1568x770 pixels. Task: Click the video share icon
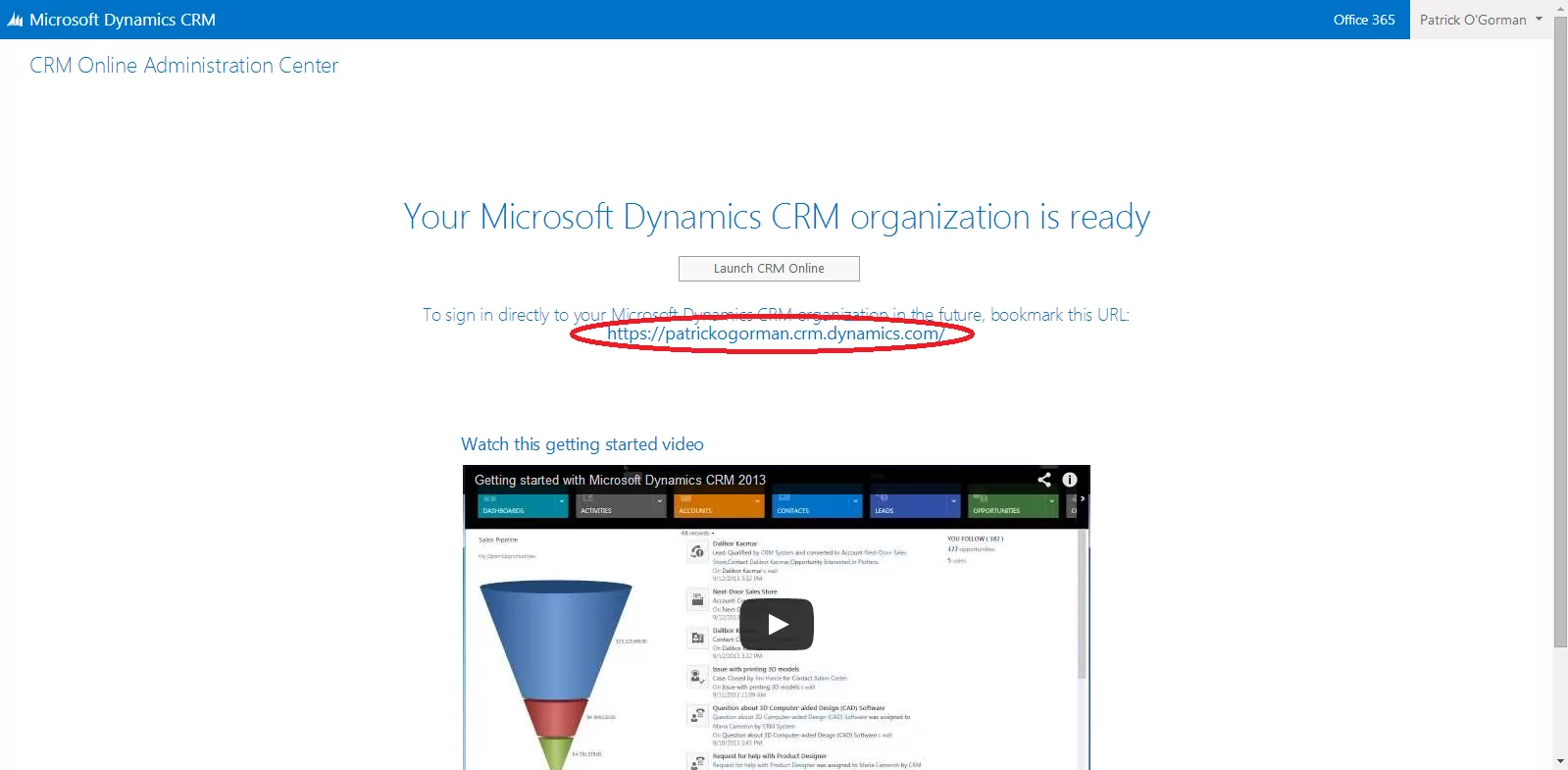(x=1044, y=480)
